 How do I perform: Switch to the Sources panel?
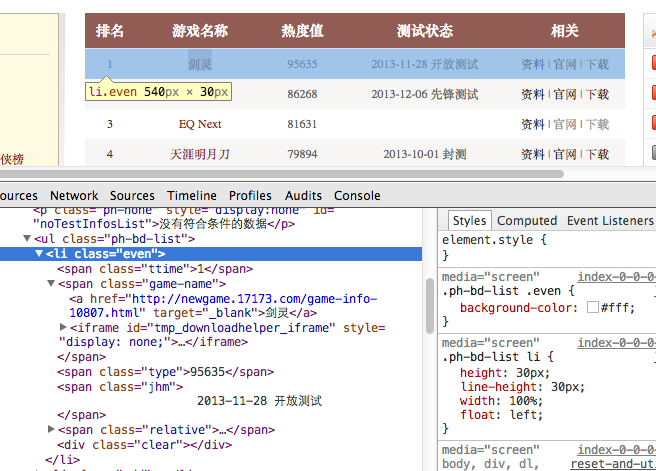coord(132,195)
